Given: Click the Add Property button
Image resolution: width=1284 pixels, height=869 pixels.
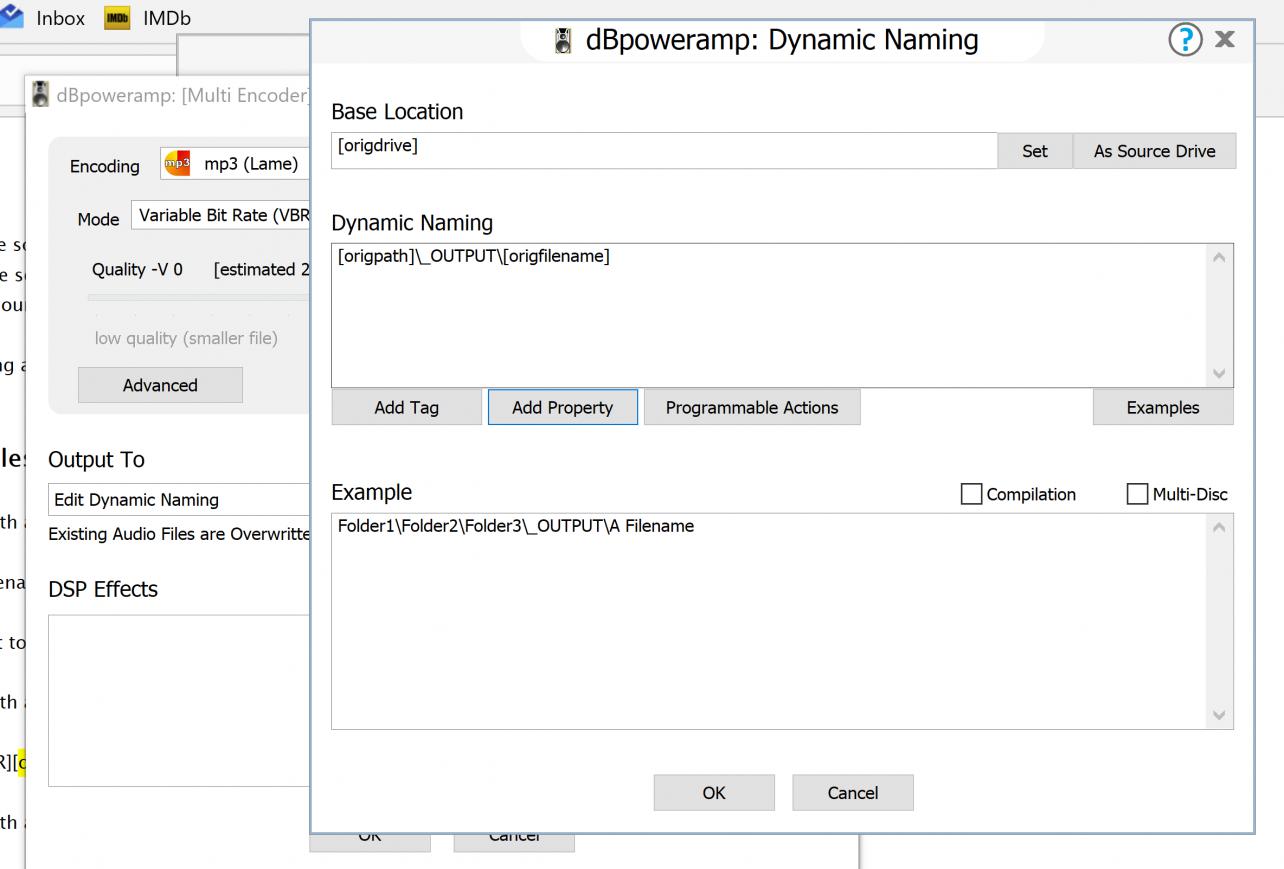Looking at the screenshot, I should (x=562, y=407).
